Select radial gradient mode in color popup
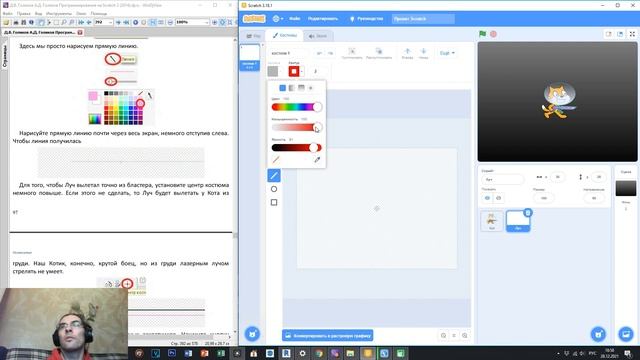Screen dimensions: 640x360 [x=311, y=88]
